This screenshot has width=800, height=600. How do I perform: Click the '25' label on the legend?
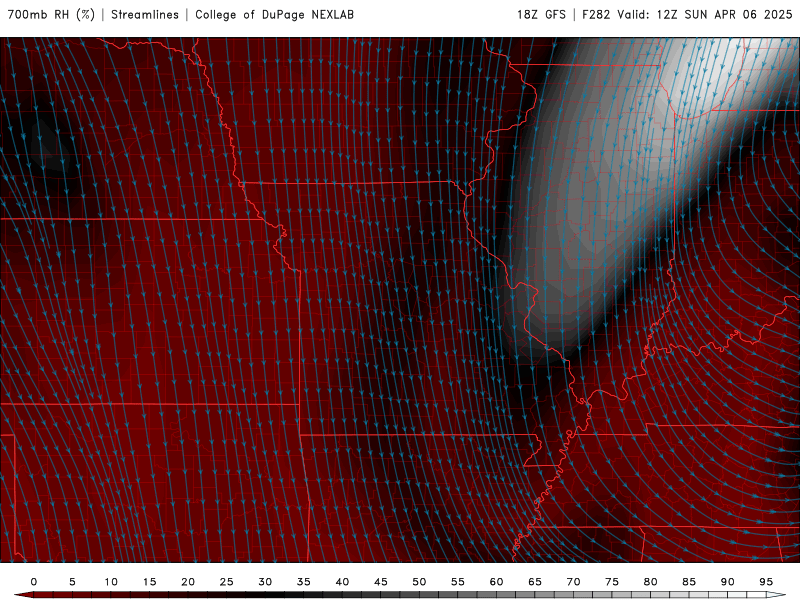pos(227,582)
